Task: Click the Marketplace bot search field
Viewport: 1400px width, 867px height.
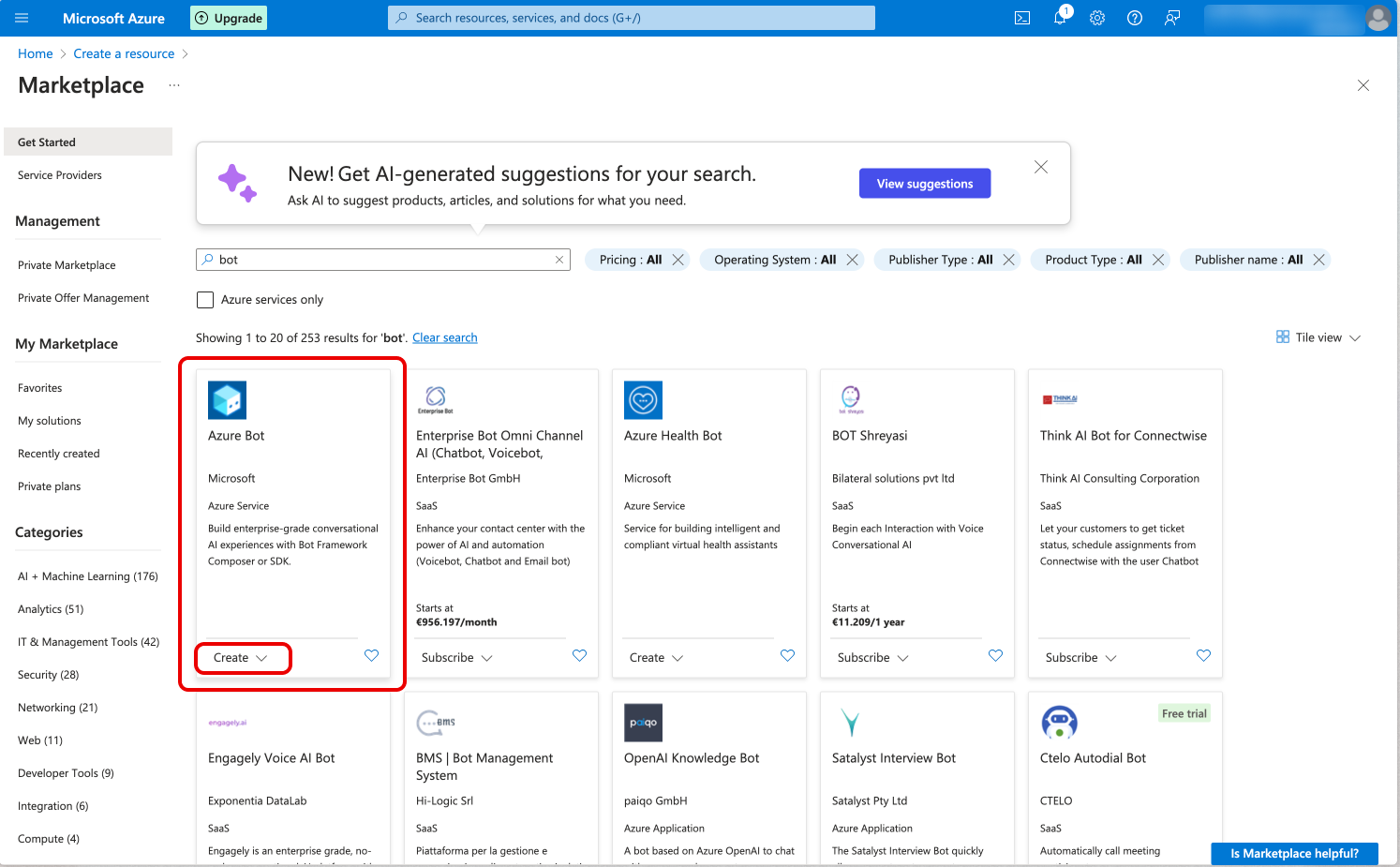Action: click(383, 260)
